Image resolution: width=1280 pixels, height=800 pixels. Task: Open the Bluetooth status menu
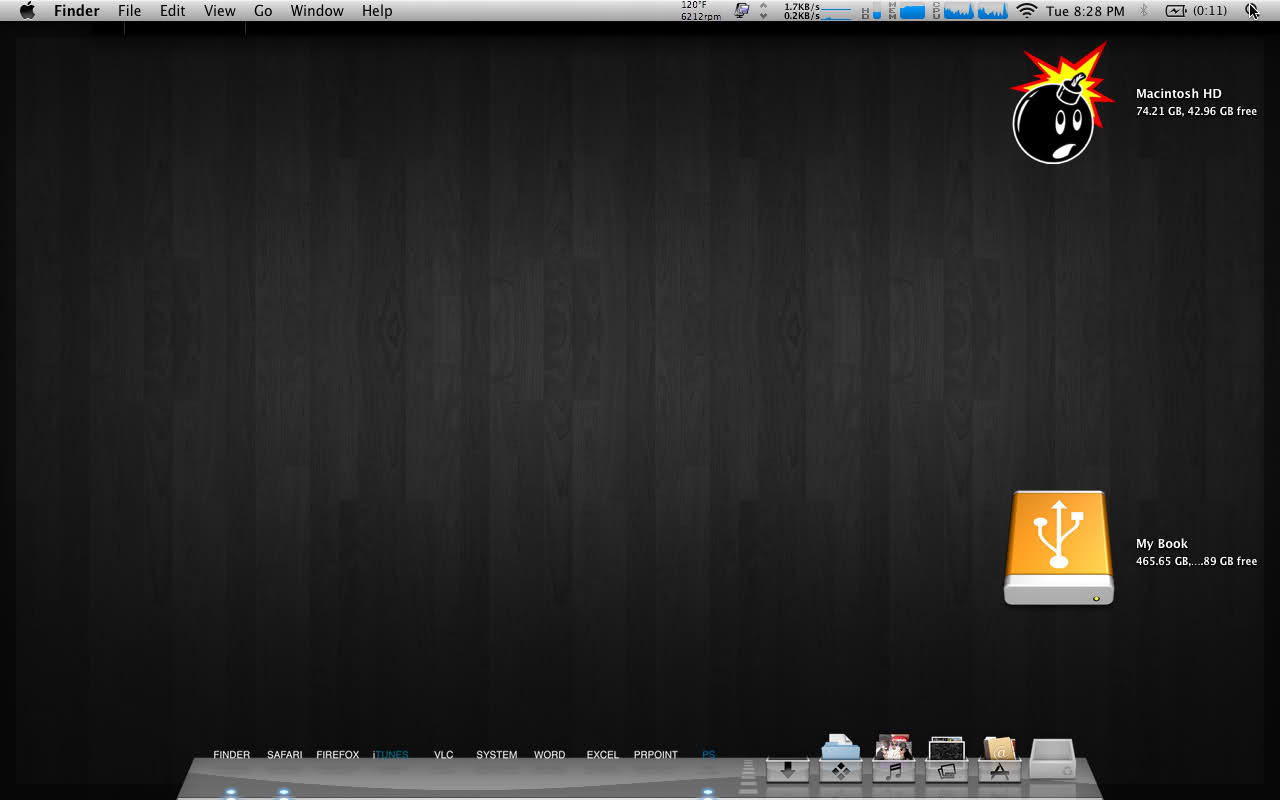pos(1144,11)
